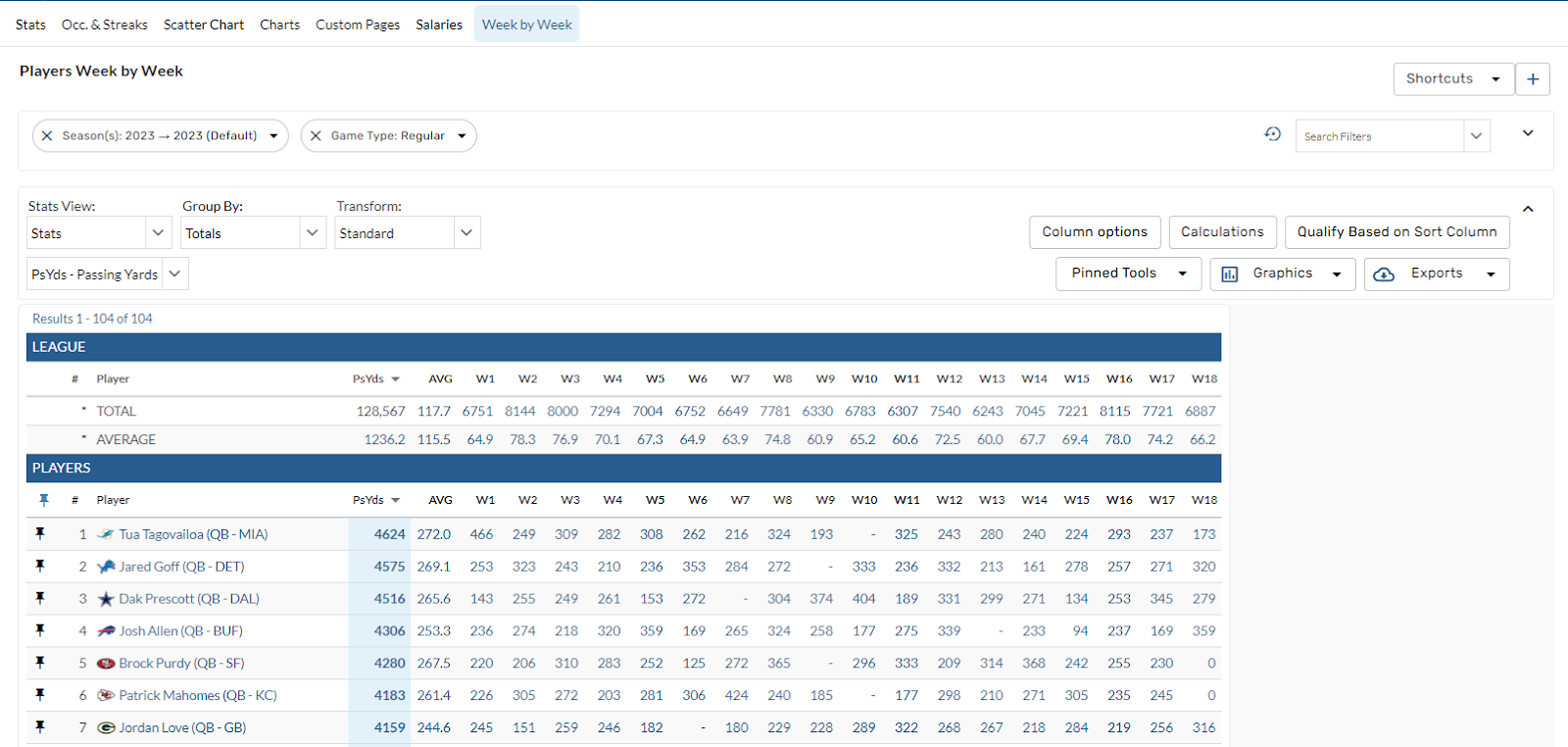Open the PsYds - Passing Yards selector
Screen dimensions: 1568x747
tap(107, 274)
